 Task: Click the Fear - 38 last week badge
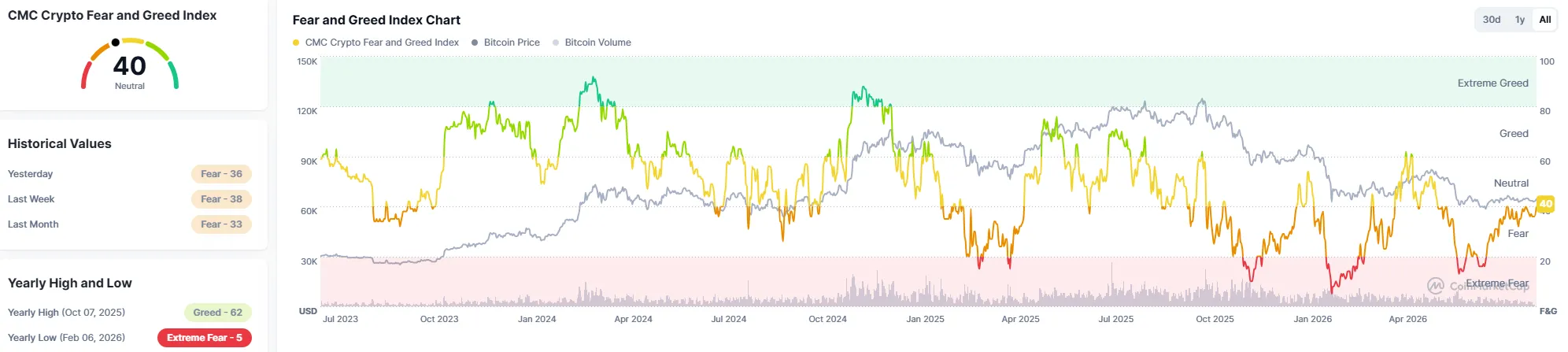[x=221, y=199]
